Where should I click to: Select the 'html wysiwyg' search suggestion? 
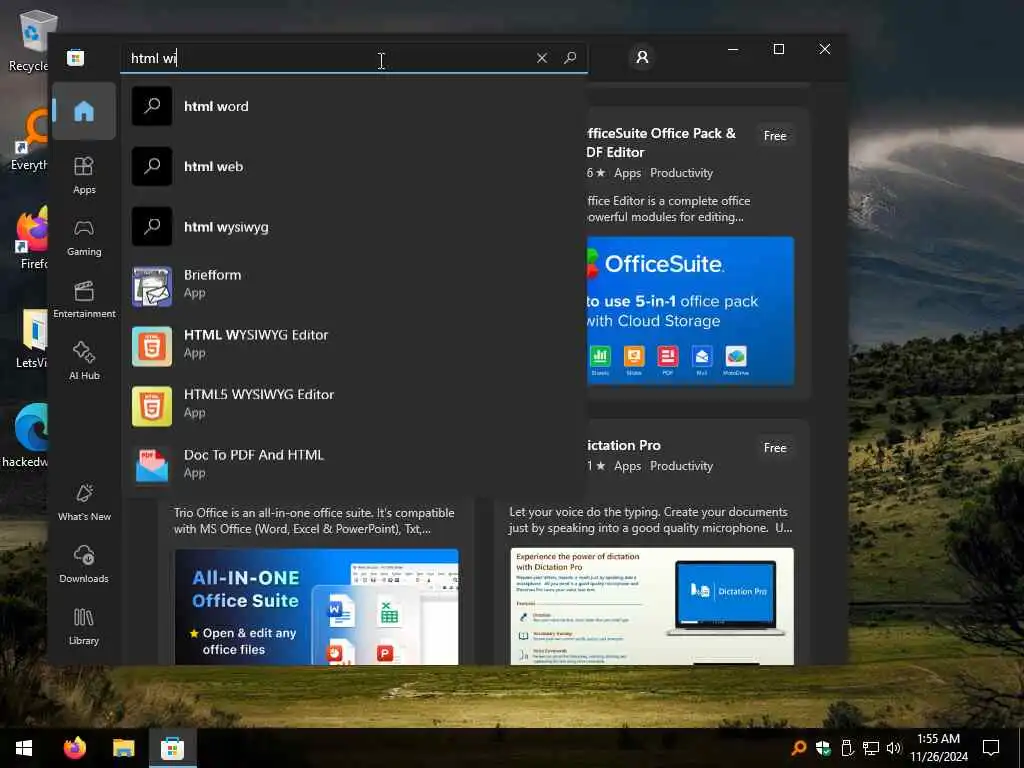[353, 227]
